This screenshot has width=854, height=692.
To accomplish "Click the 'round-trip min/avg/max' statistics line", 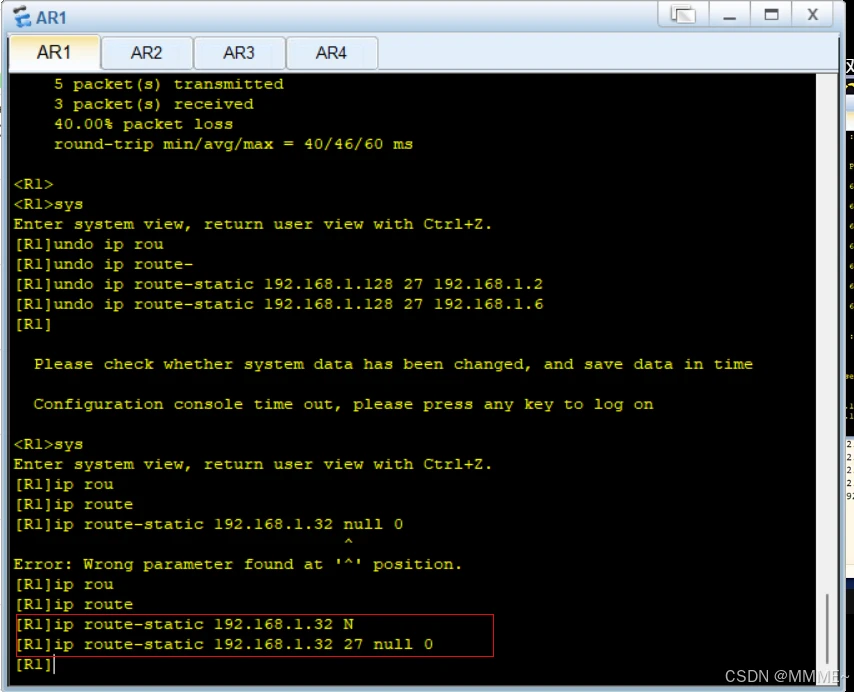I will (x=233, y=145).
